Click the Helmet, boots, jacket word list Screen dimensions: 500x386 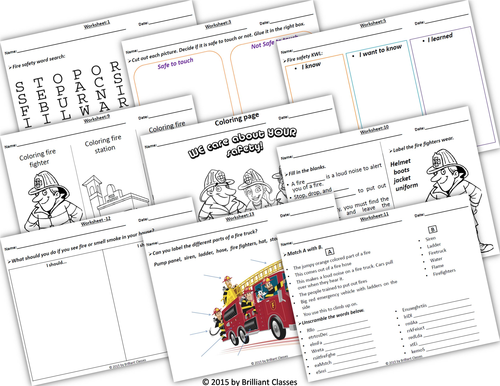tap(404, 175)
